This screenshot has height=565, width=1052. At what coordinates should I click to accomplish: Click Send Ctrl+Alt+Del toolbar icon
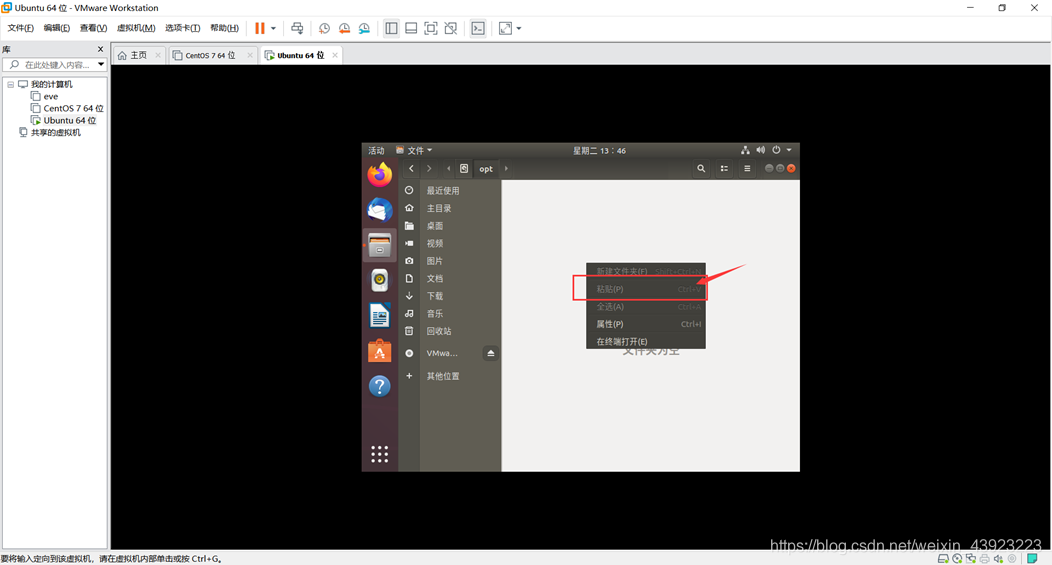click(297, 28)
